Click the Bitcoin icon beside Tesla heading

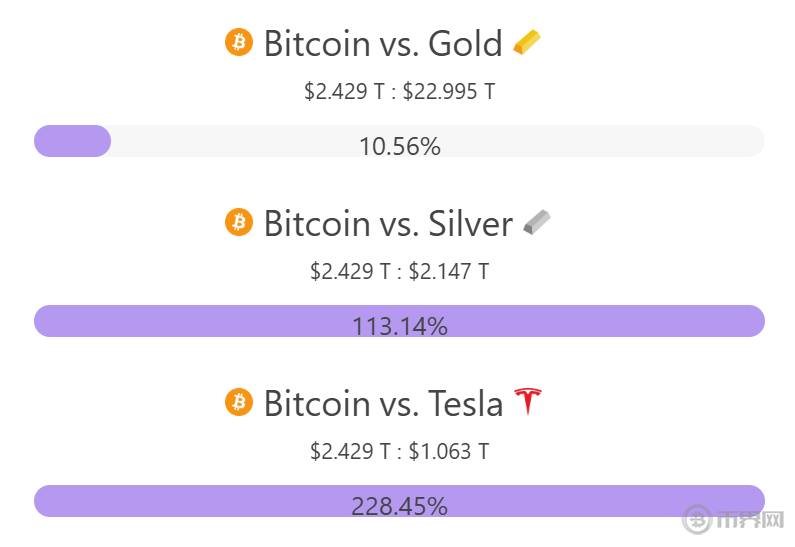[239, 402]
